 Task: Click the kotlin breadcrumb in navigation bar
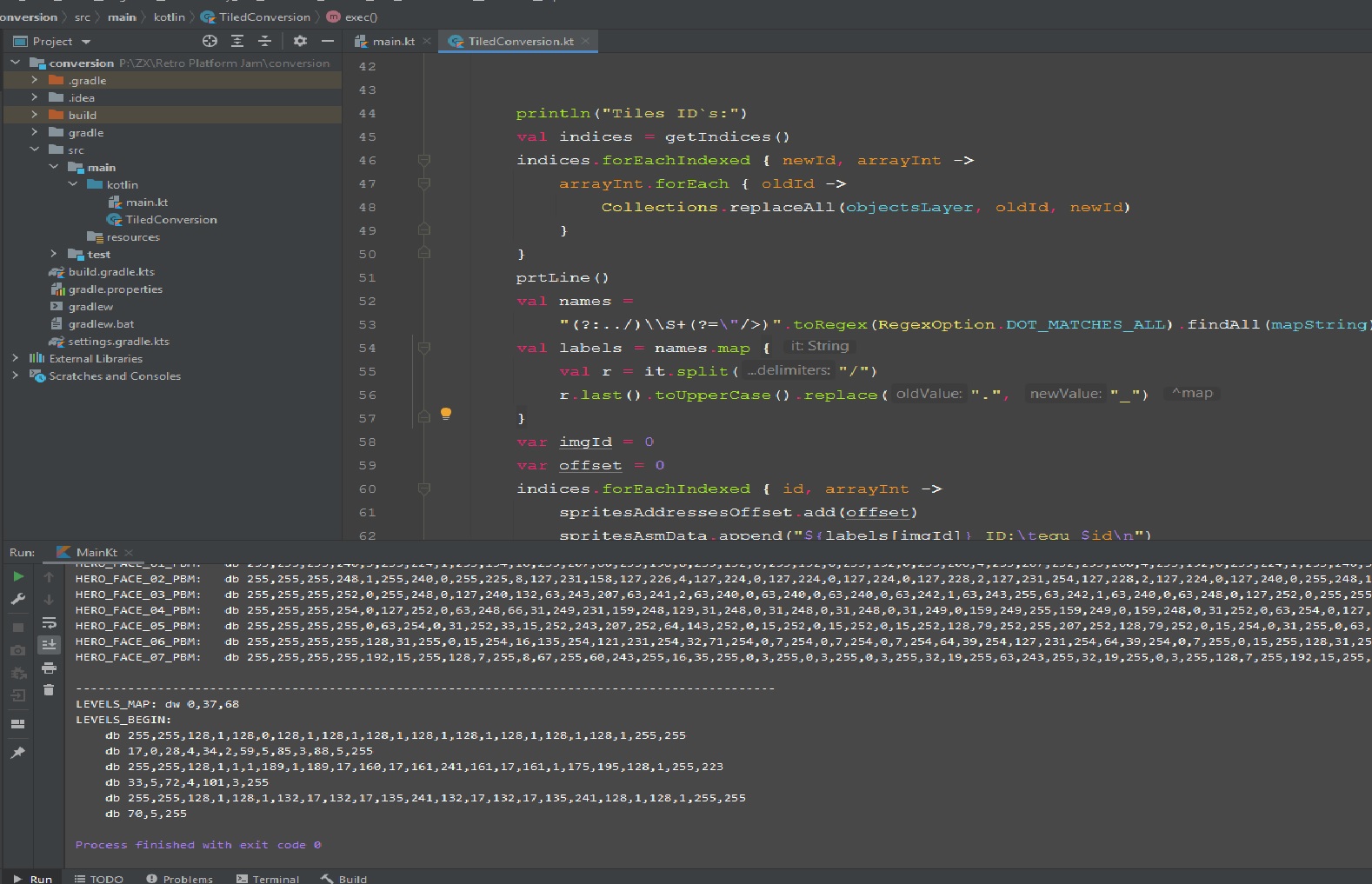[x=169, y=17]
